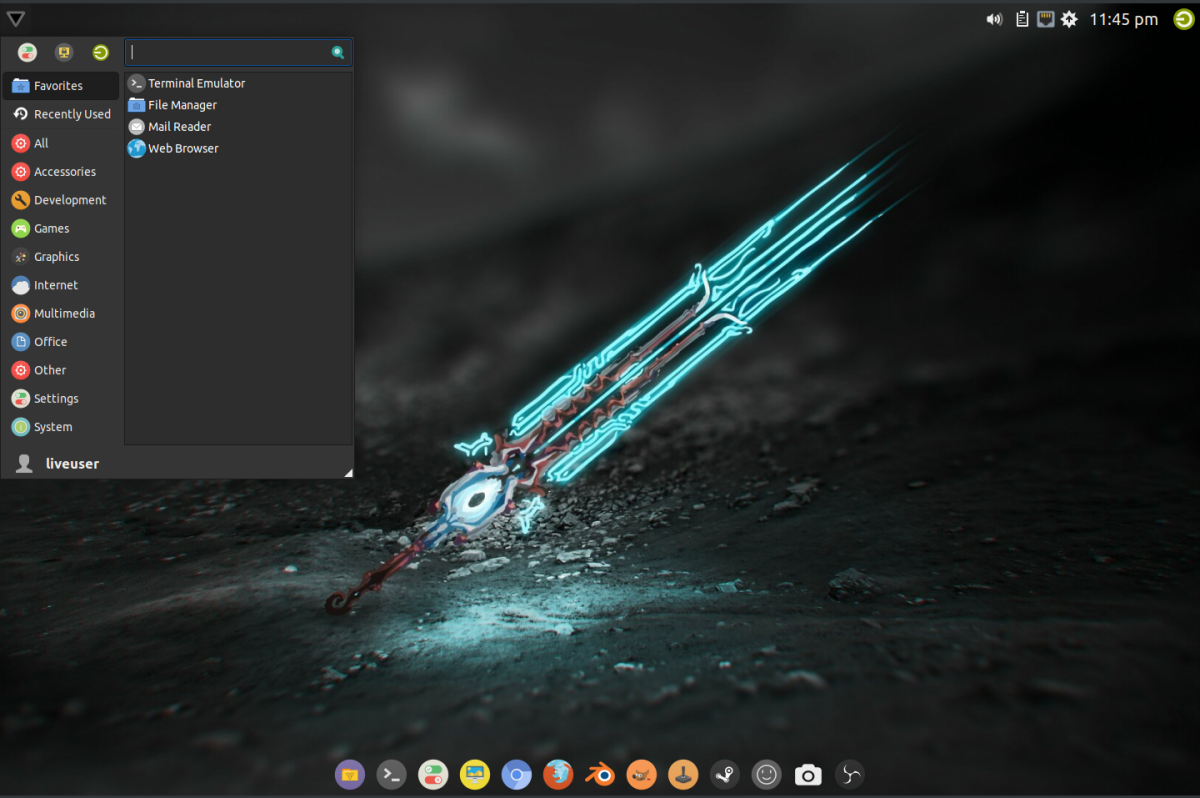Click the logout icon in menu header
The image size is (1200, 798).
100,52
